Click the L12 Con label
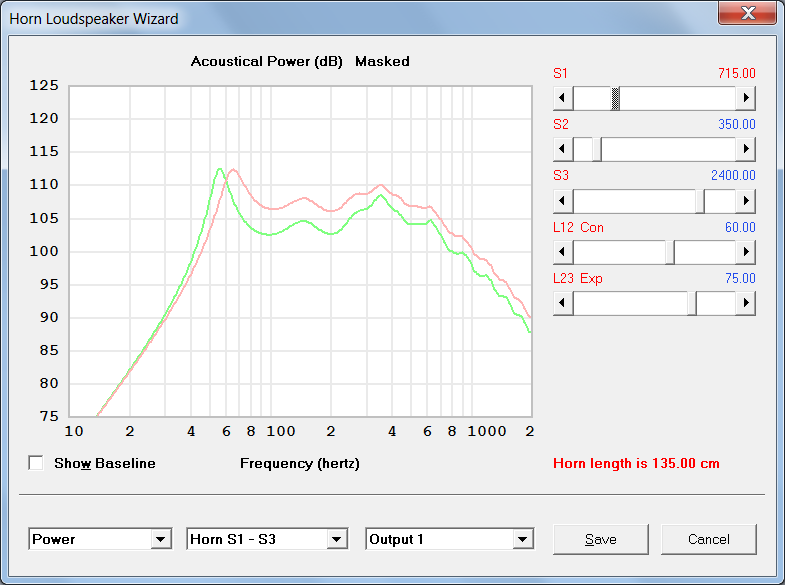This screenshot has height=585, width=785. coord(578,228)
